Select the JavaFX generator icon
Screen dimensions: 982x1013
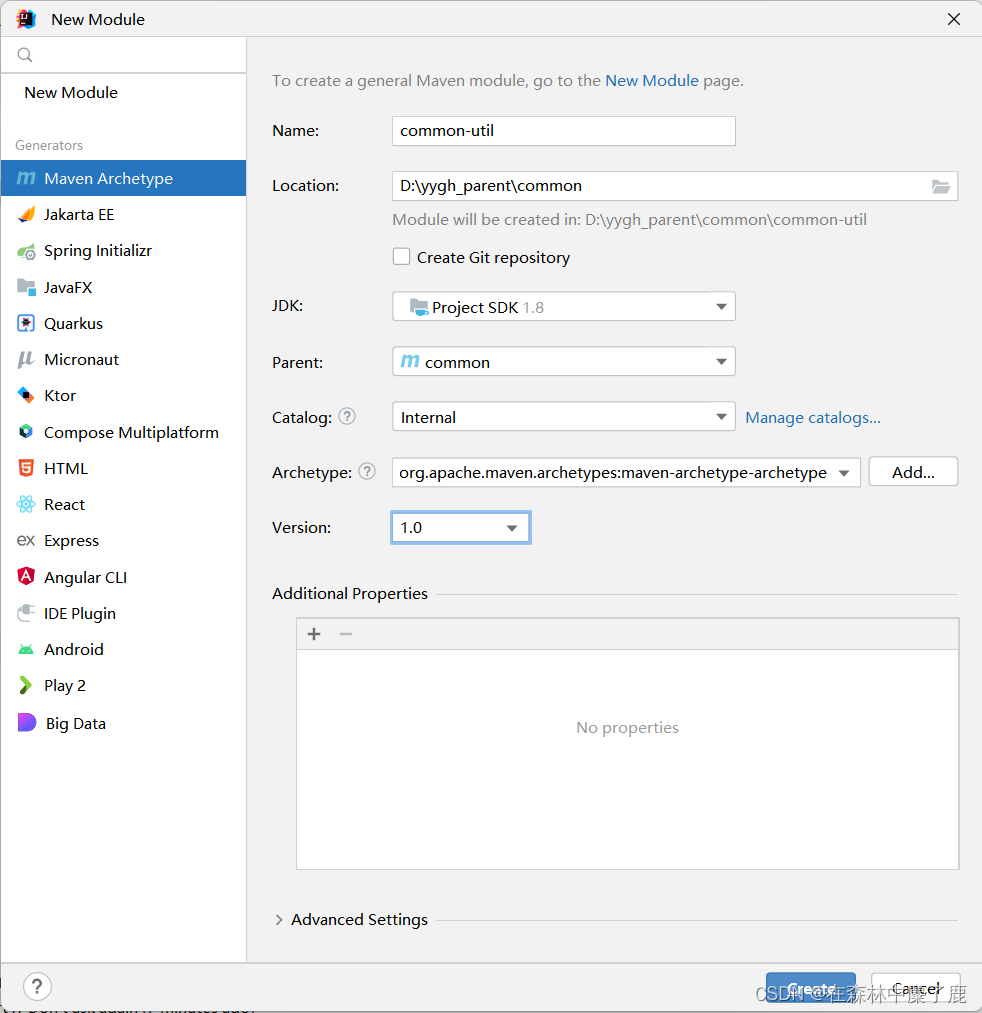click(x=26, y=287)
